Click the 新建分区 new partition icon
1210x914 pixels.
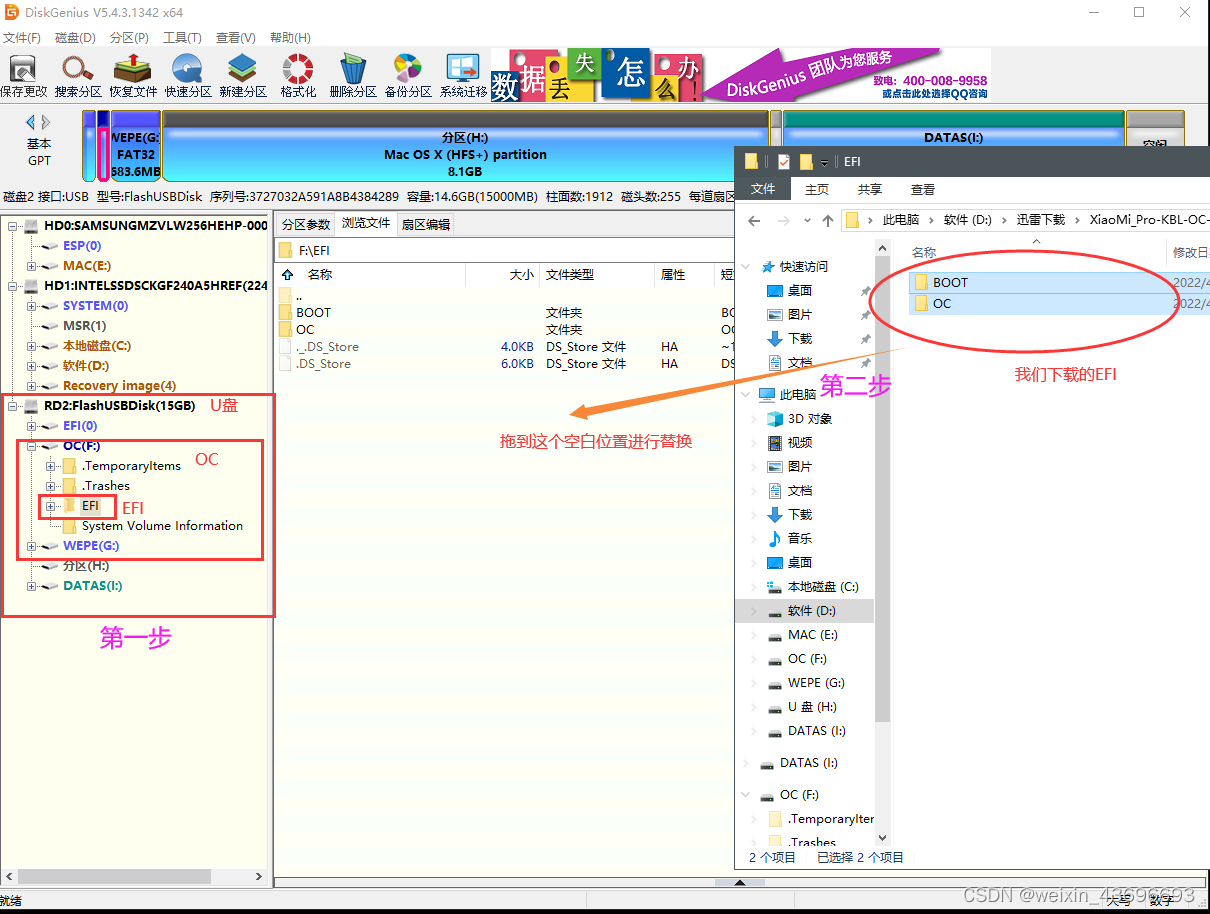tap(243, 76)
